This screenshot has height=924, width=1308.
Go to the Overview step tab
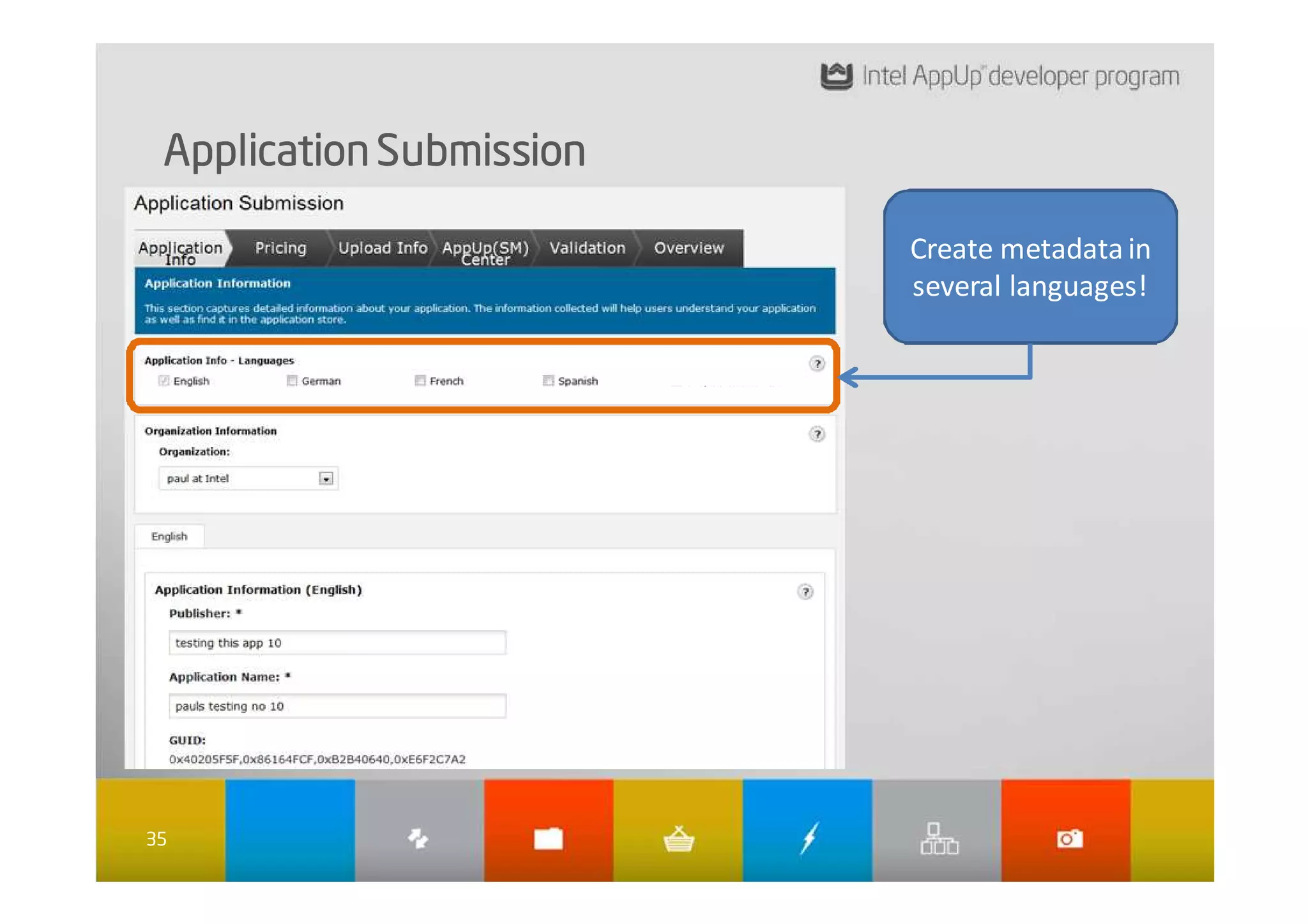click(x=689, y=248)
